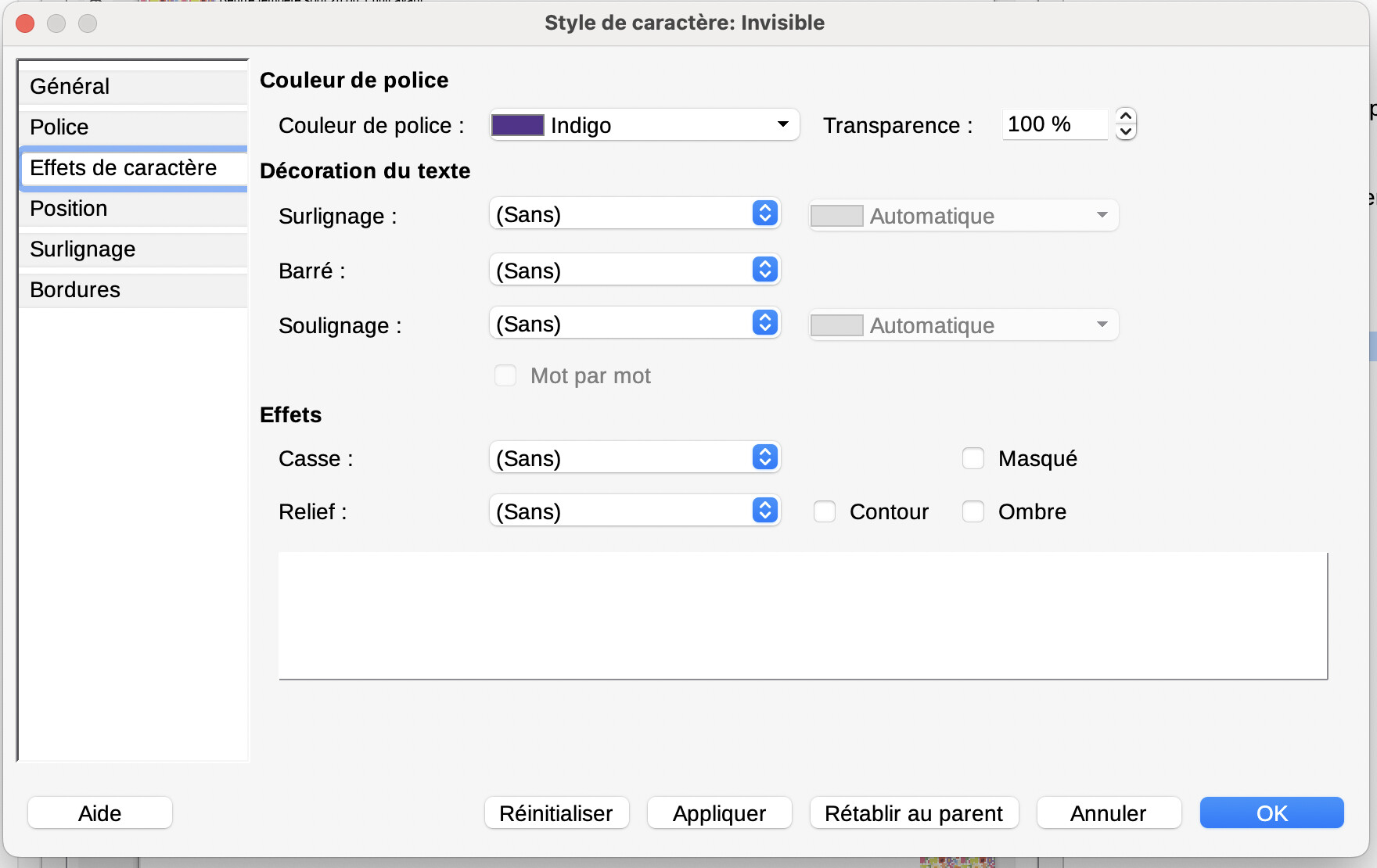This screenshot has height=868, width=1377.
Task: Click Rétablir au parent button
Action: 913,813
